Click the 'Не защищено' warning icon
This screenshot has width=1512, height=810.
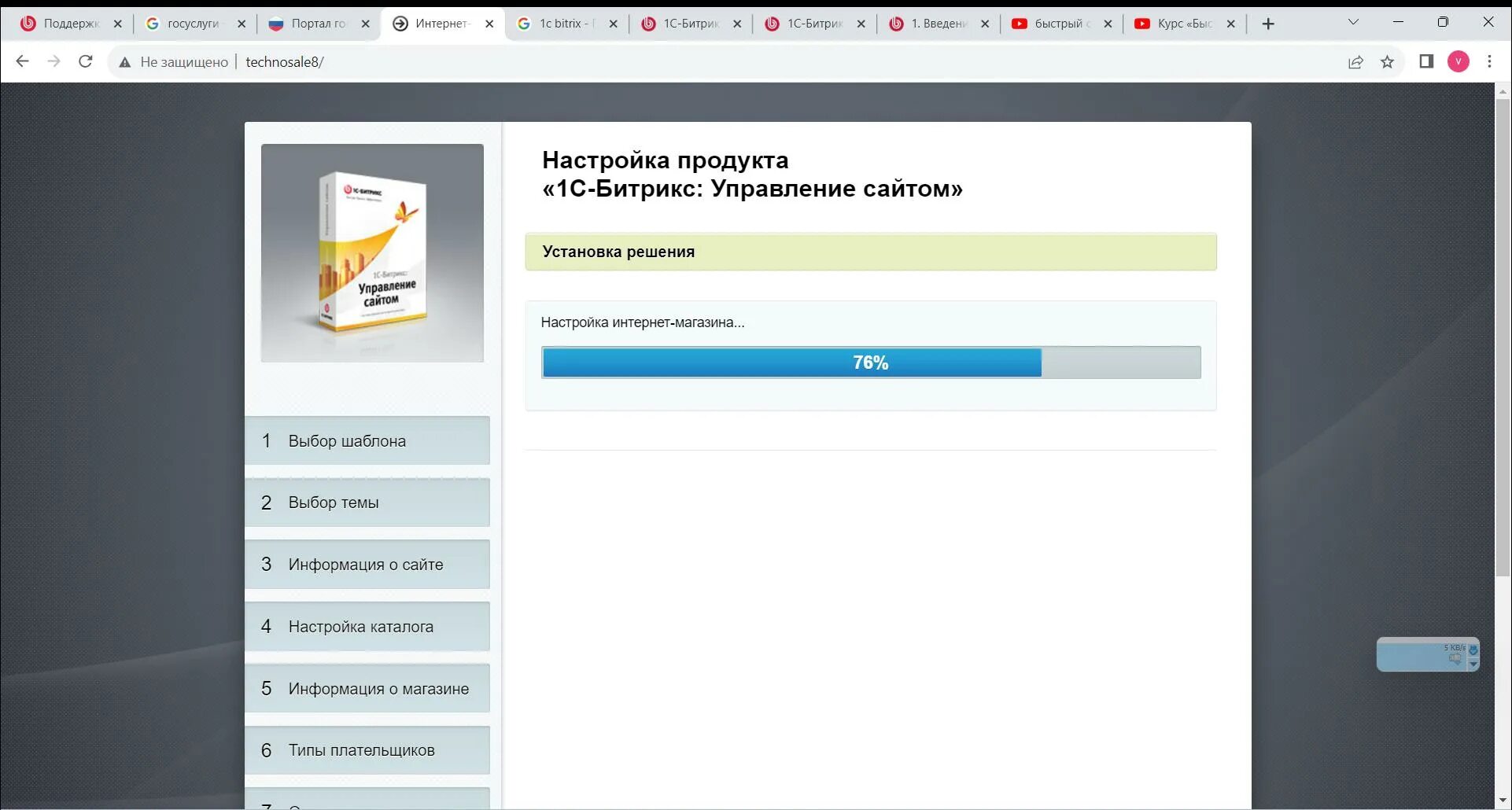pos(124,62)
